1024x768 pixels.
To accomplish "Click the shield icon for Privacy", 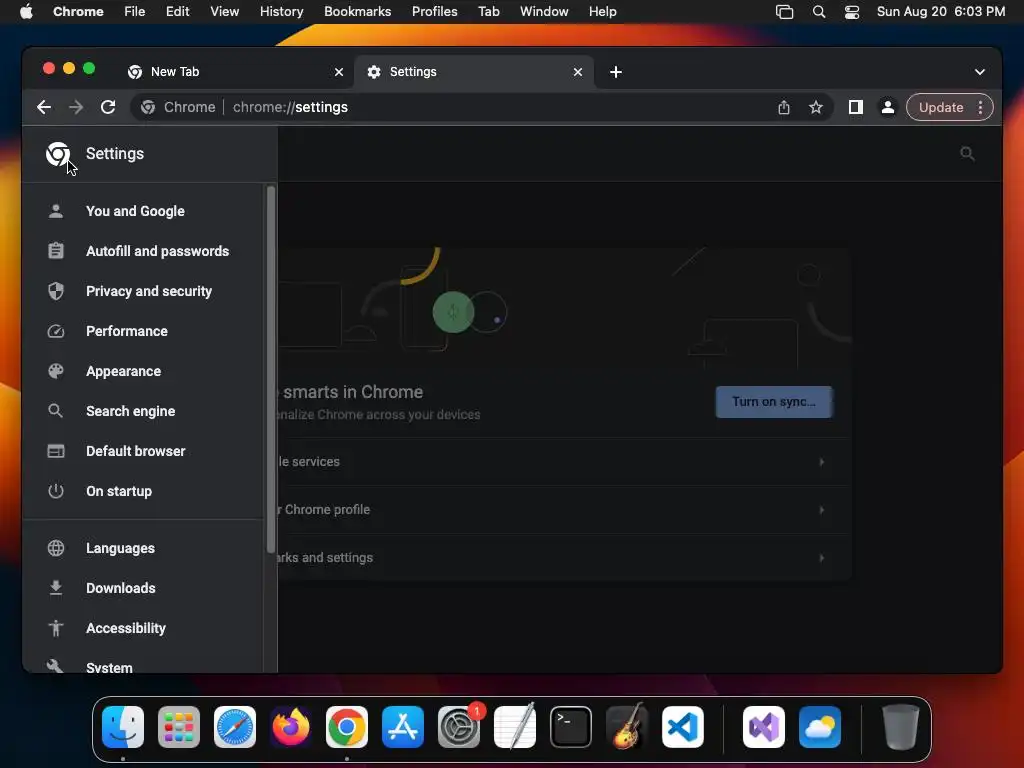I will (56, 291).
